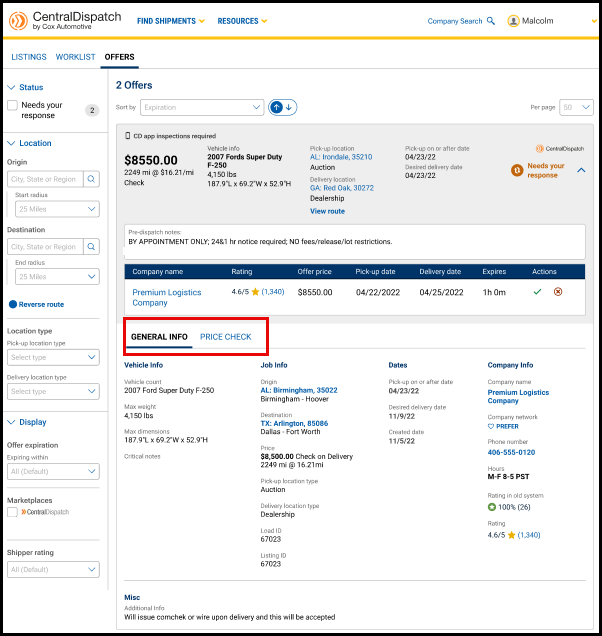
Task: Collapse offer card with chevron up
Action: (x=581, y=170)
